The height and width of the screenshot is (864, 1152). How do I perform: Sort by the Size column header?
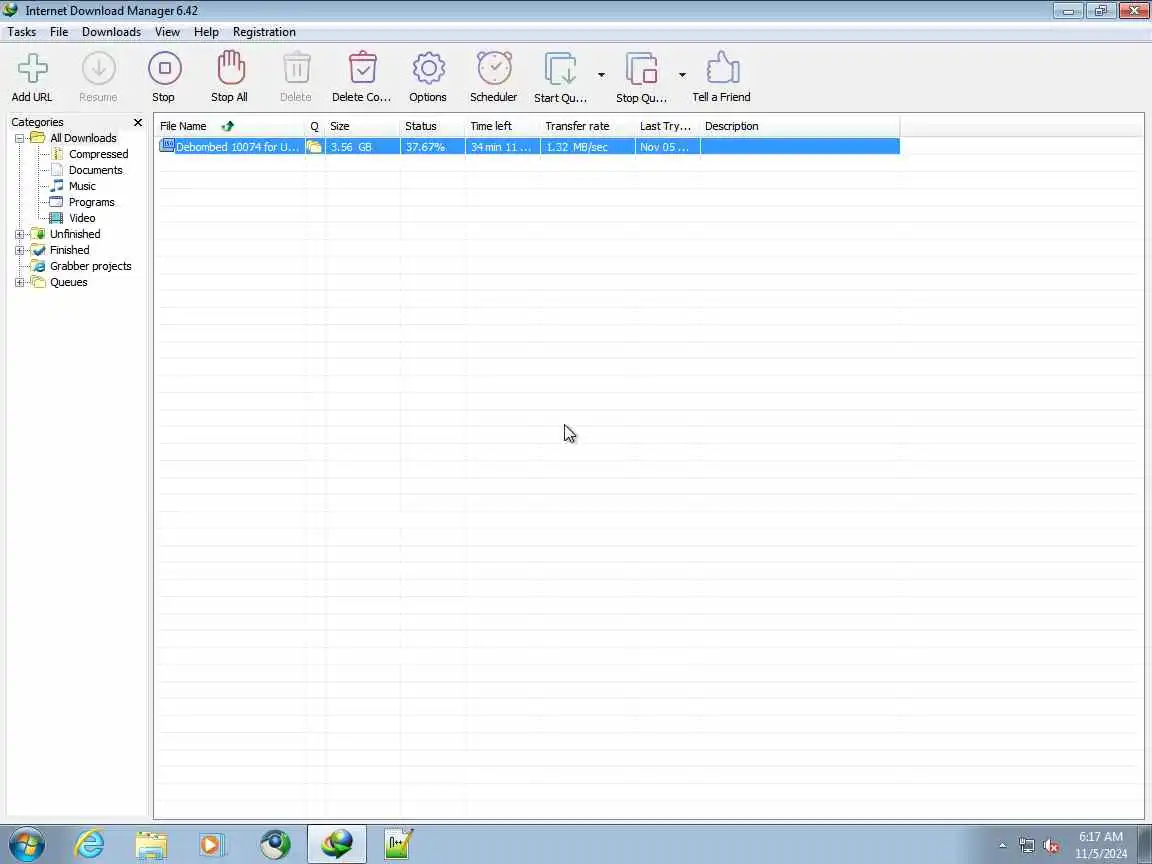pyautogui.click(x=363, y=126)
